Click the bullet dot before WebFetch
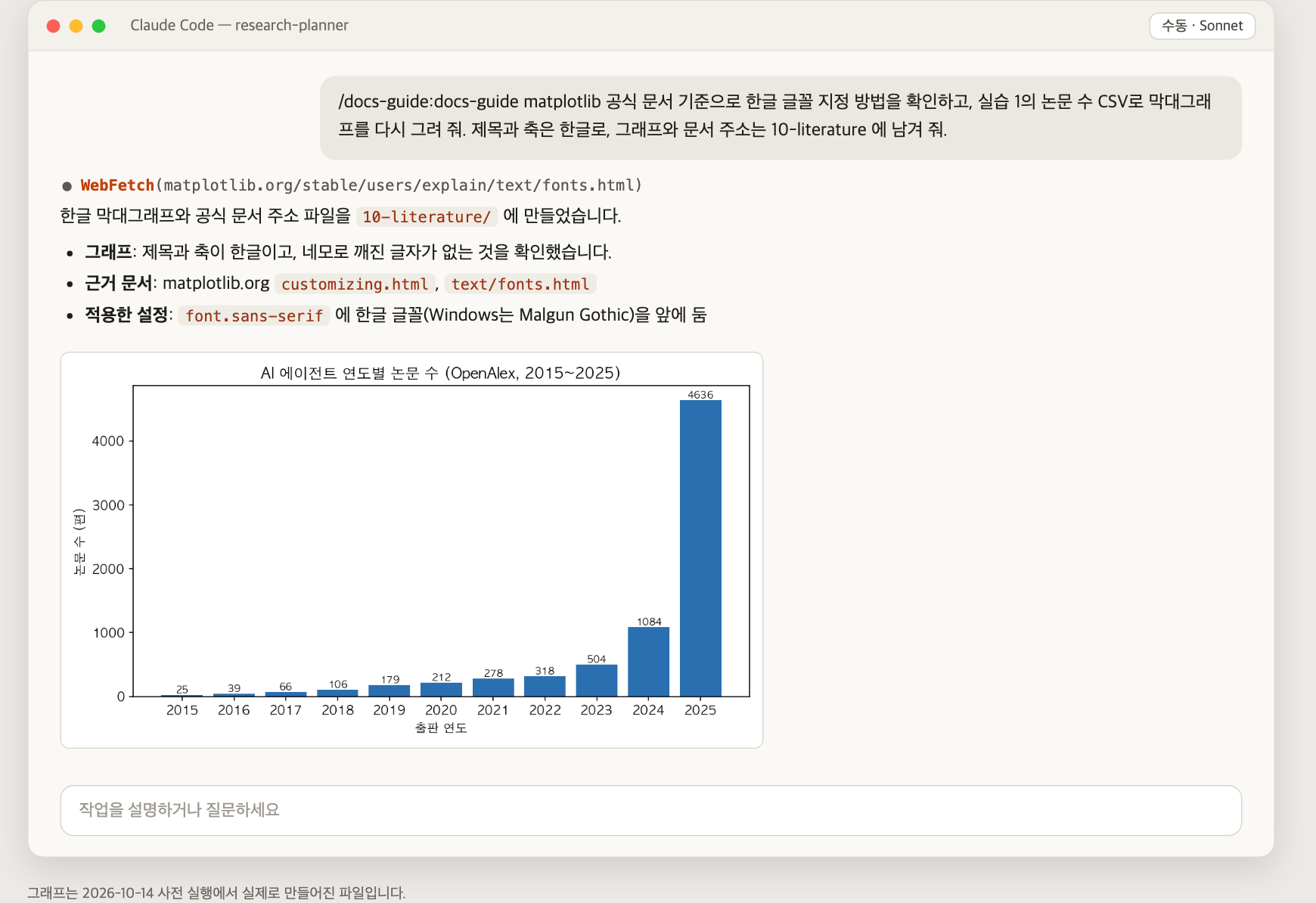This screenshot has width=1316, height=903. point(67,186)
